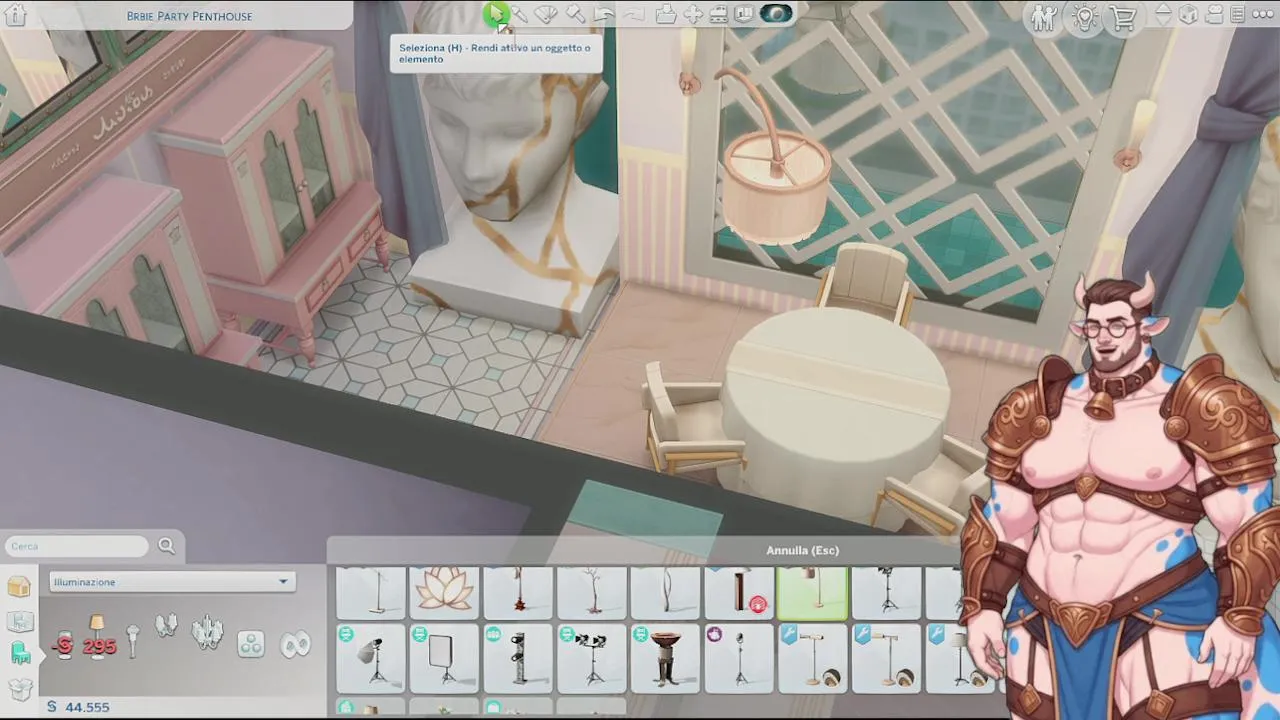Pick the twin-head tripod light thumbnail
Screen dimensions: 1280x720
coord(592,658)
